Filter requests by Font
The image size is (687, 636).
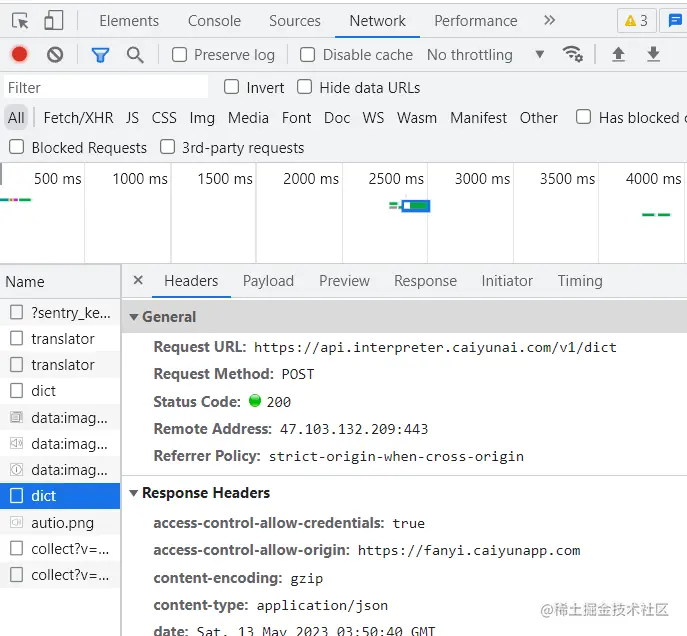click(x=297, y=117)
